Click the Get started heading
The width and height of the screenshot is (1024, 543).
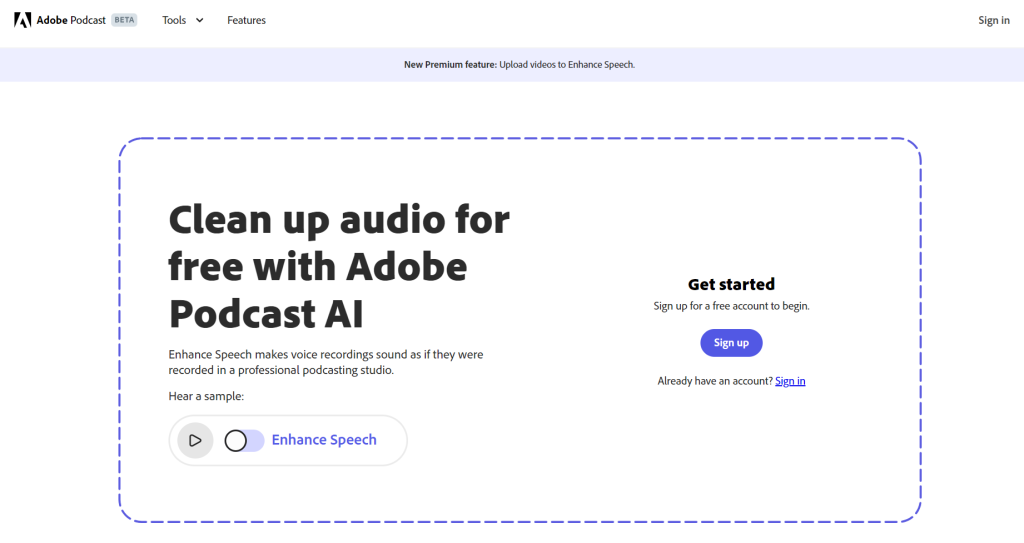pos(731,284)
